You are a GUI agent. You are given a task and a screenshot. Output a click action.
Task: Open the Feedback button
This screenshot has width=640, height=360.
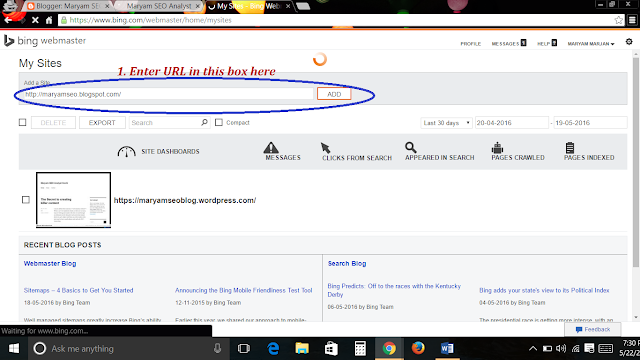click(593, 329)
